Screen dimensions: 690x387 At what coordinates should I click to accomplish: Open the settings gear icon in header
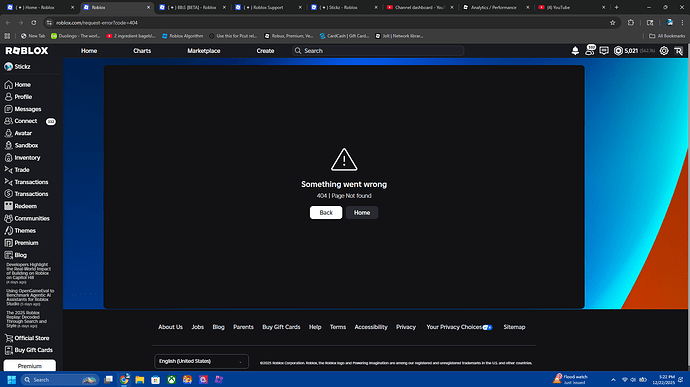click(x=664, y=51)
